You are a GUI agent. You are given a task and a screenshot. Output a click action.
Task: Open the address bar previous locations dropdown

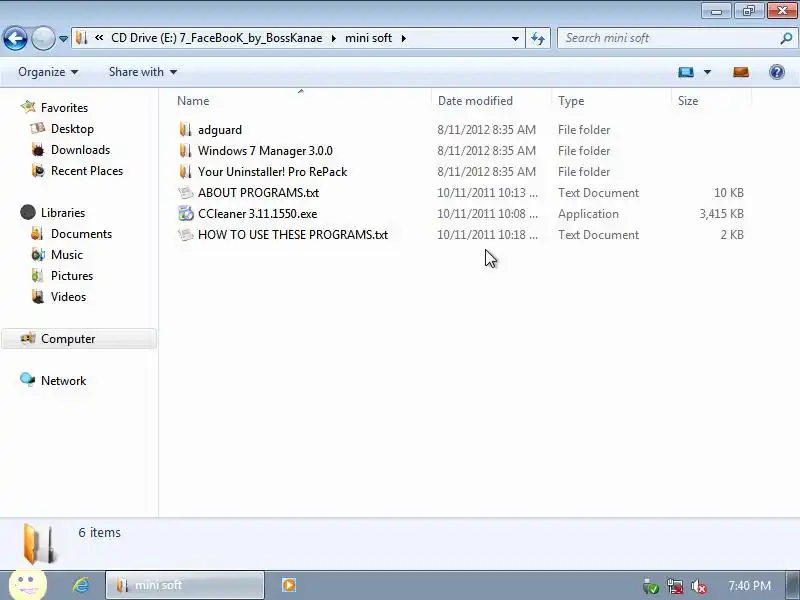[515, 39]
